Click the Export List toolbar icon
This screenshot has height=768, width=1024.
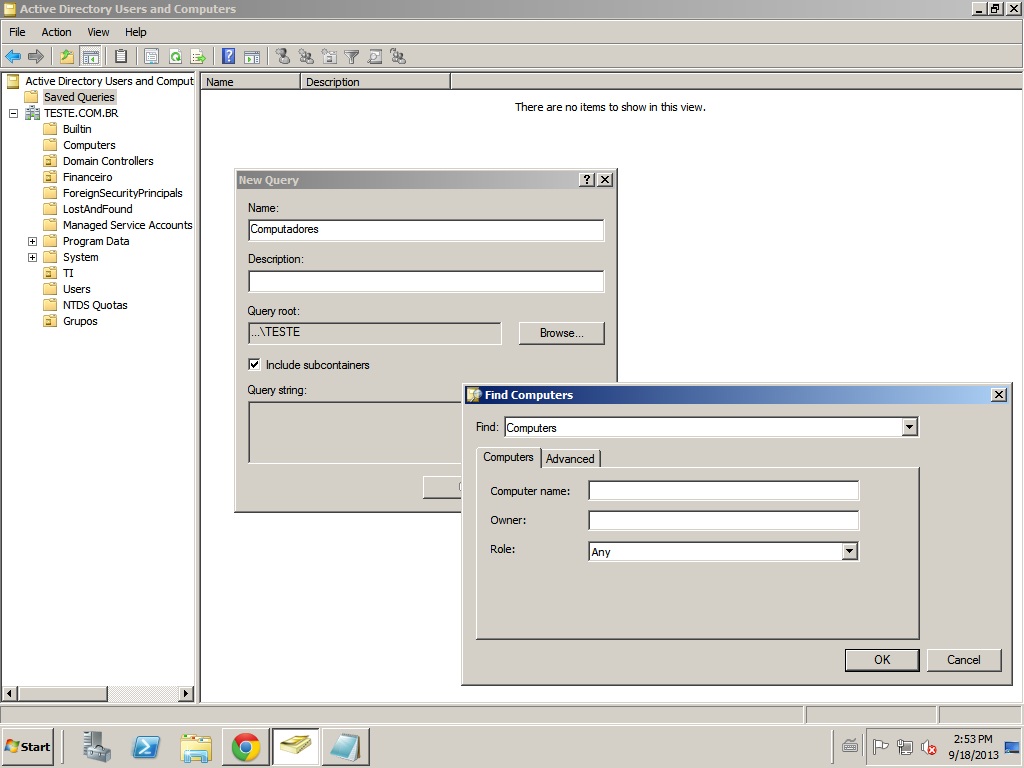[198, 57]
